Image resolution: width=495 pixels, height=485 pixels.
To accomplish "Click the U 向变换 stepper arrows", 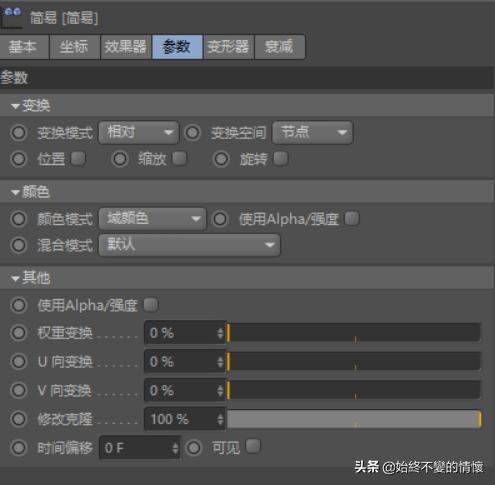I will pos(220,362).
